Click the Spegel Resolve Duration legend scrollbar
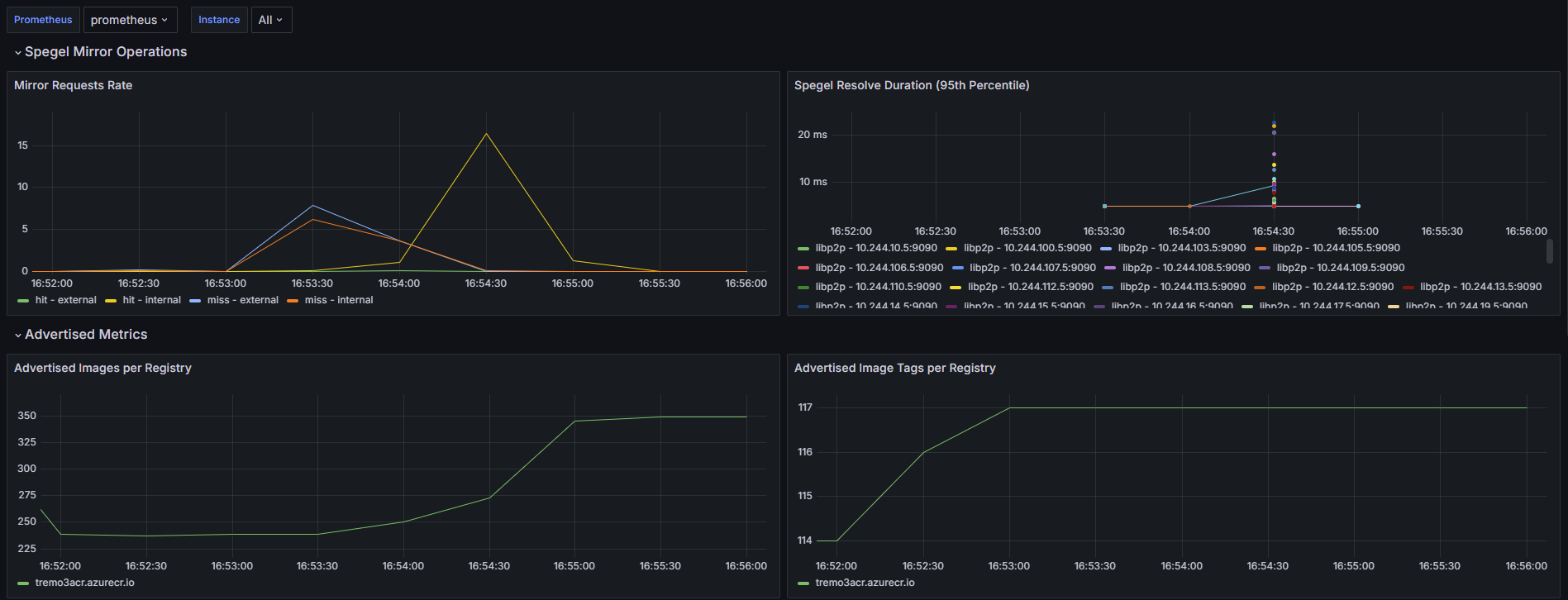Viewport: 1568px width, 600px height. (x=1549, y=251)
